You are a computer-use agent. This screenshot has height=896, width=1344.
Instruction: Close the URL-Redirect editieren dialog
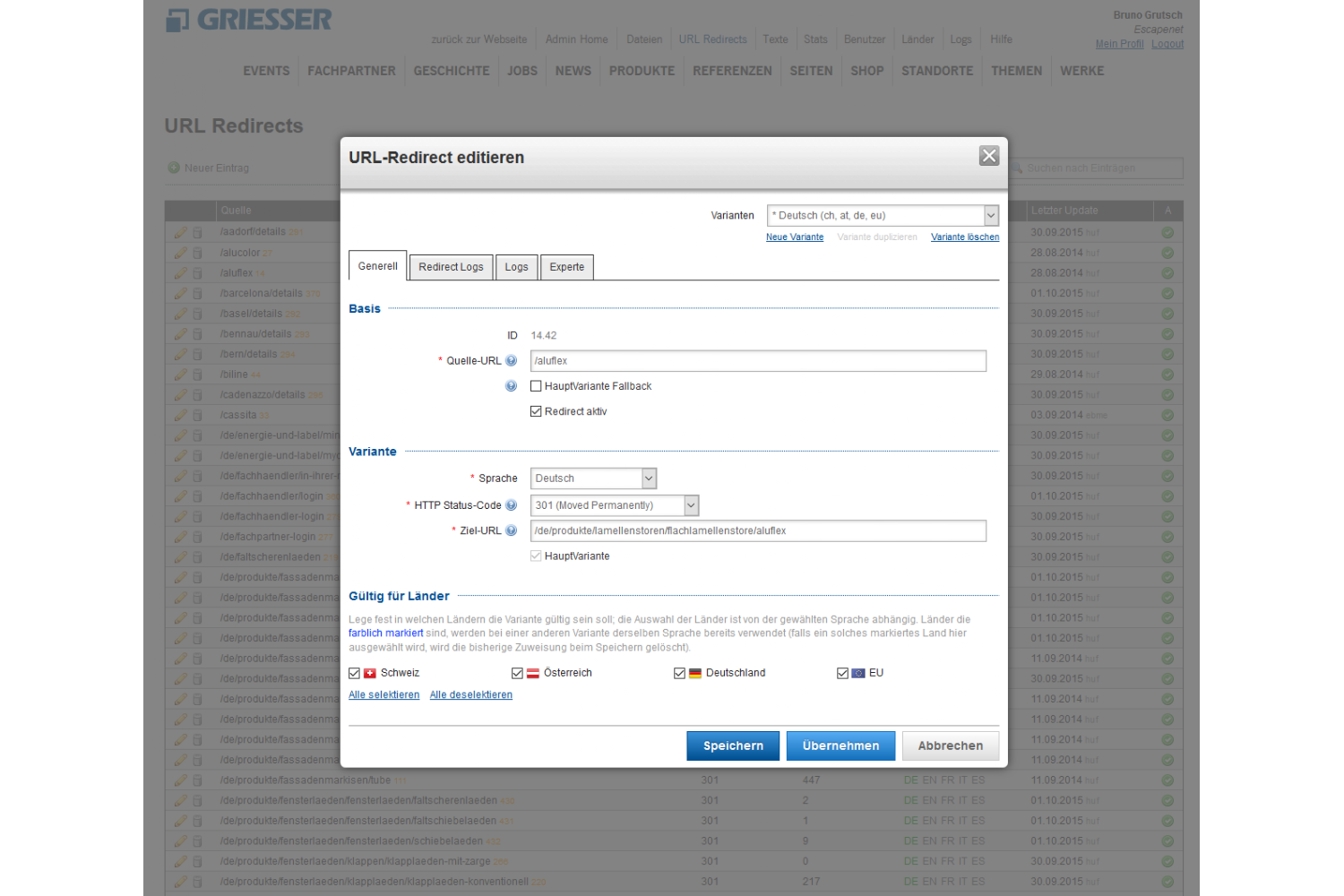tap(988, 156)
